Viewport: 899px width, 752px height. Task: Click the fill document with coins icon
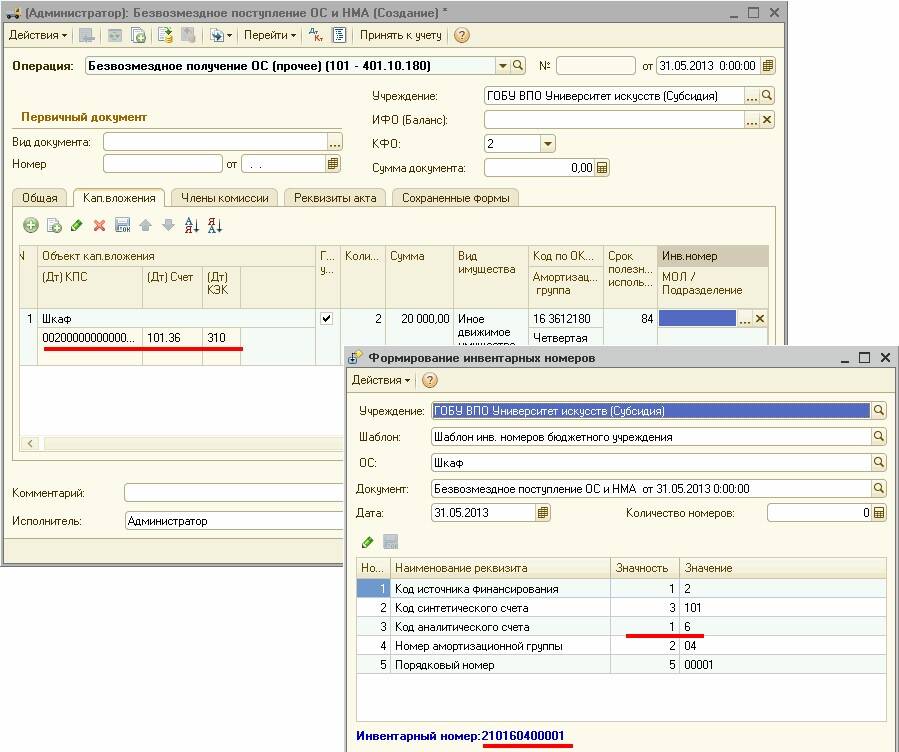click(x=165, y=35)
